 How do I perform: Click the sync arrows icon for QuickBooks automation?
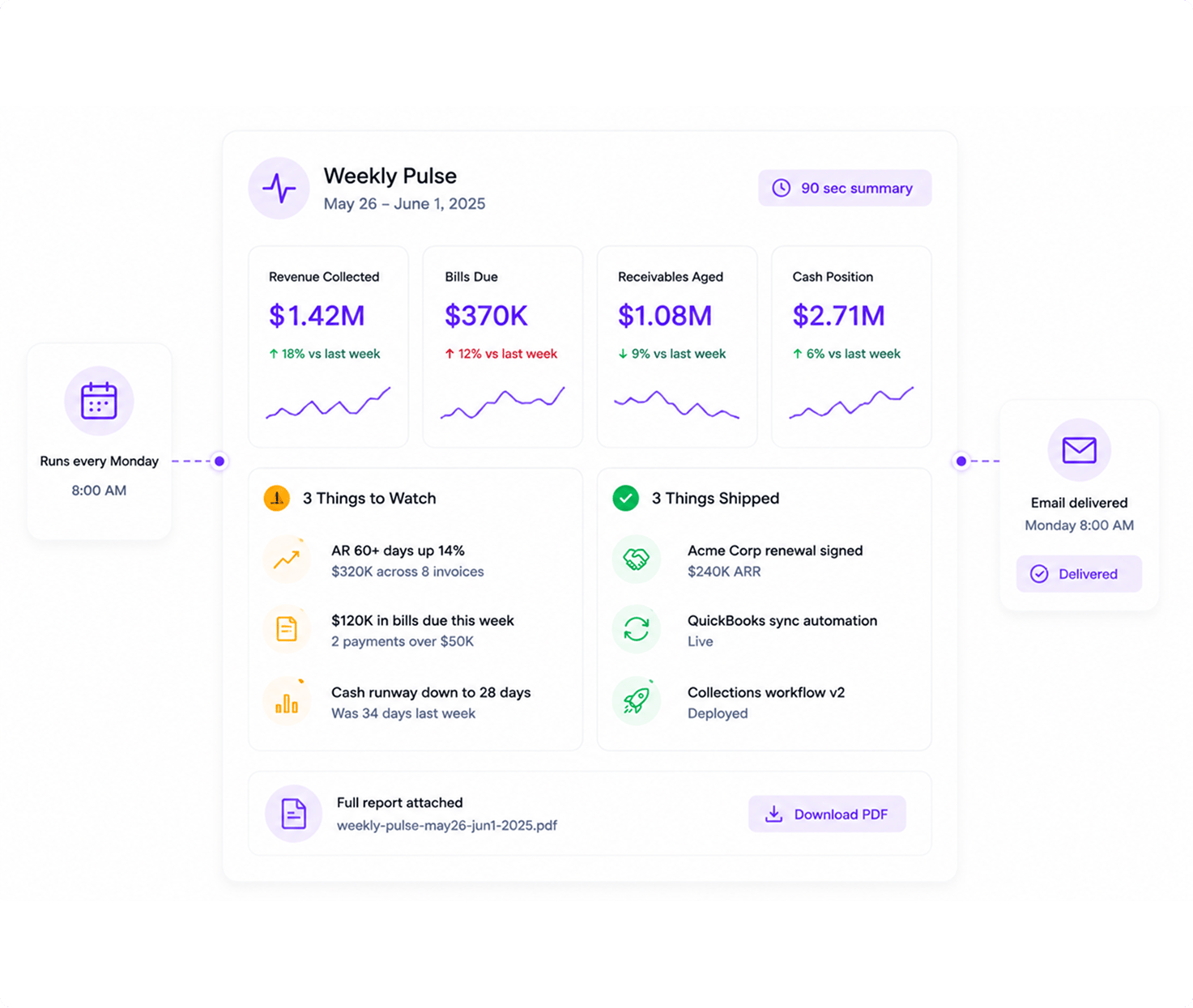[636, 629]
